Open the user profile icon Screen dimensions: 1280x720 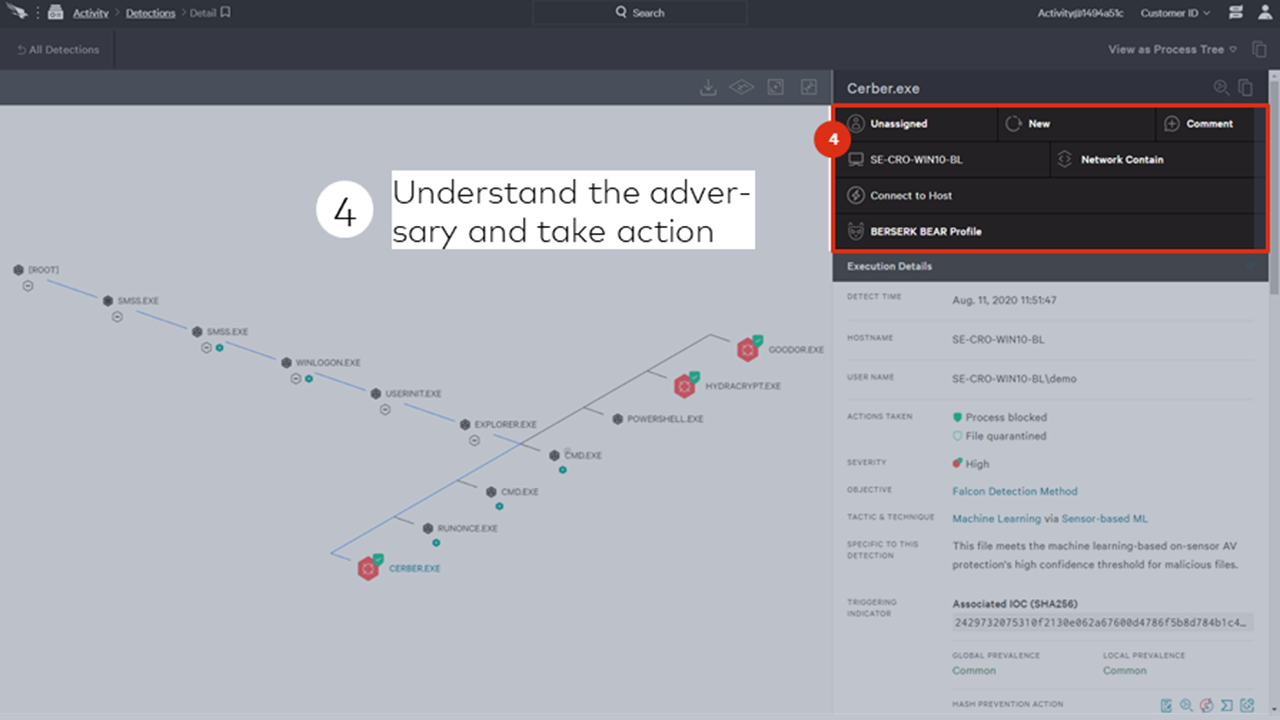pos(1264,13)
